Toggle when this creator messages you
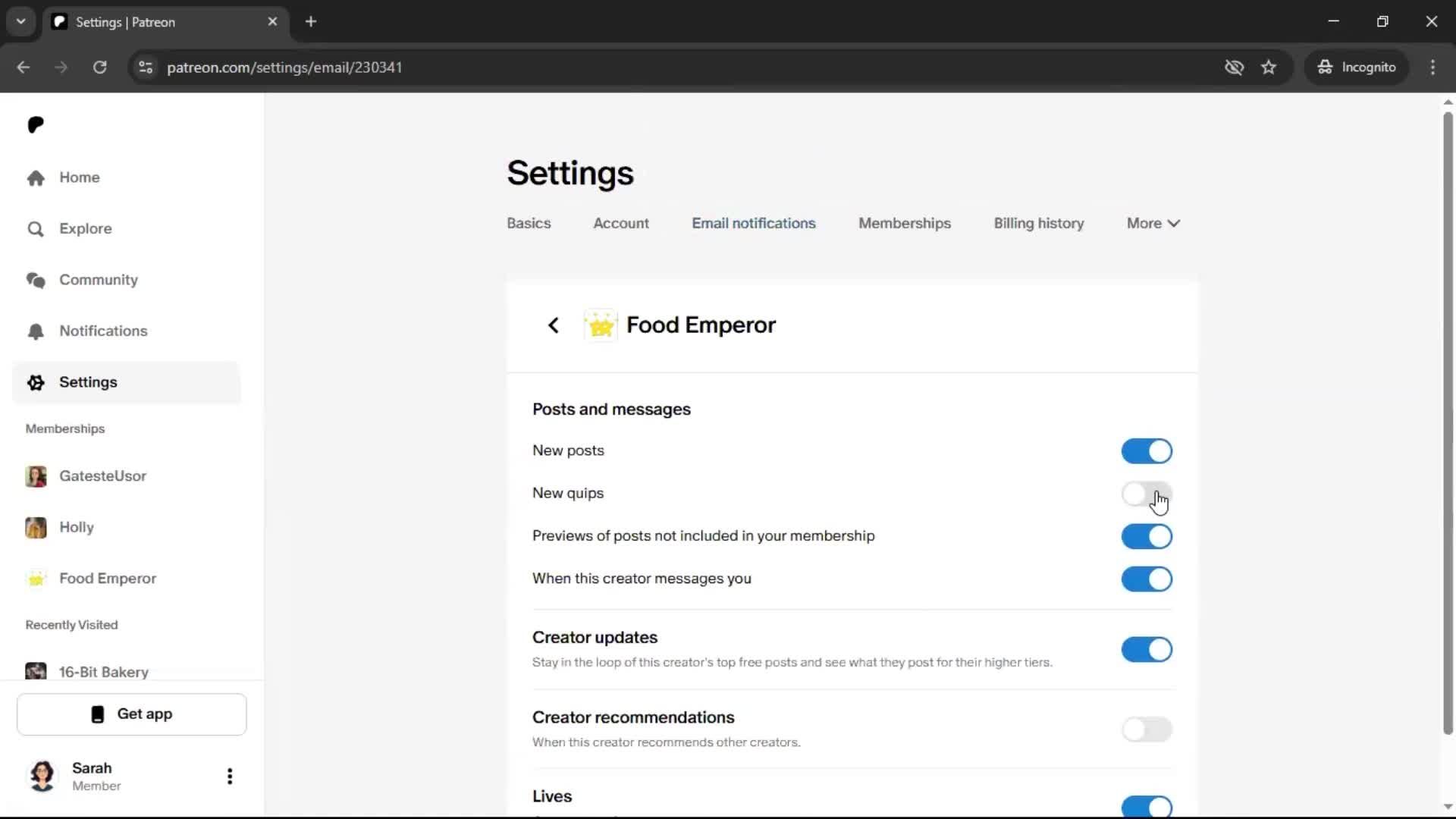 click(1147, 579)
